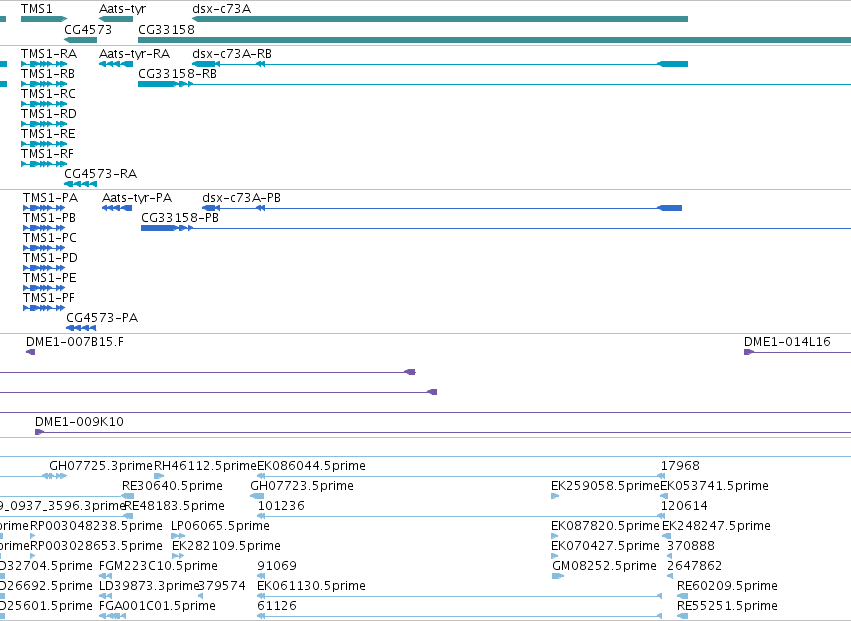Screen dimensions: 851x621
Task: Click clone label DME1-014L16
Action: [787, 342]
